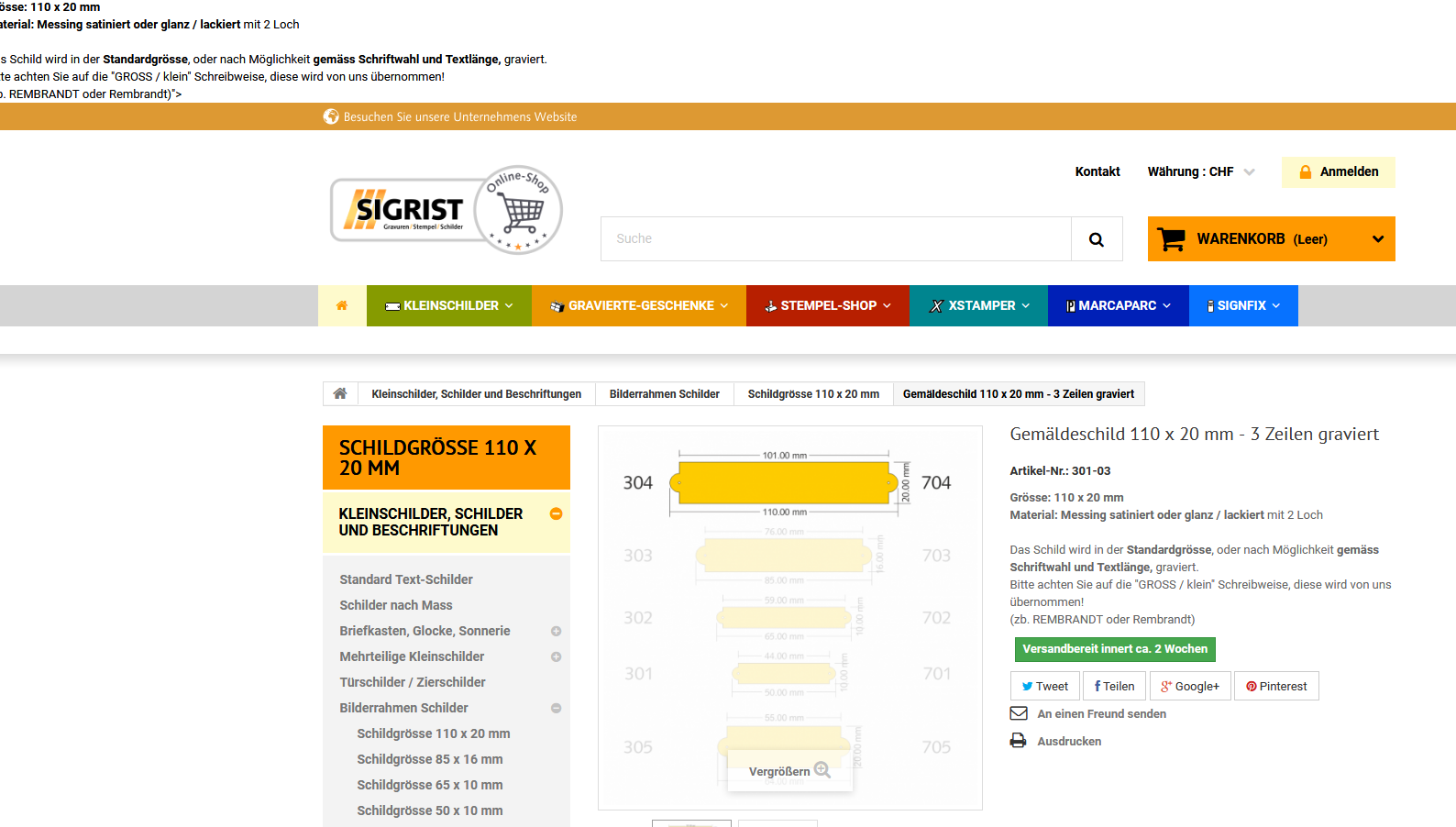Share the product via Teilen button
The width and height of the screenshot is (1456, 827).
1115,686
